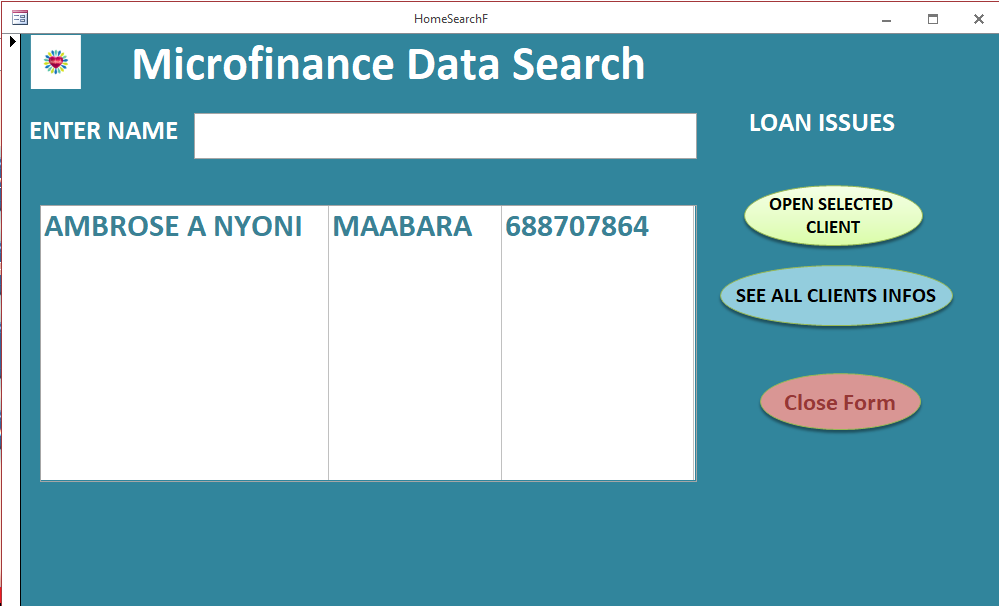The width and height of the screenshot is (999, 606).
Task: Minimize the HomeSearchF window
Action: 886,19
